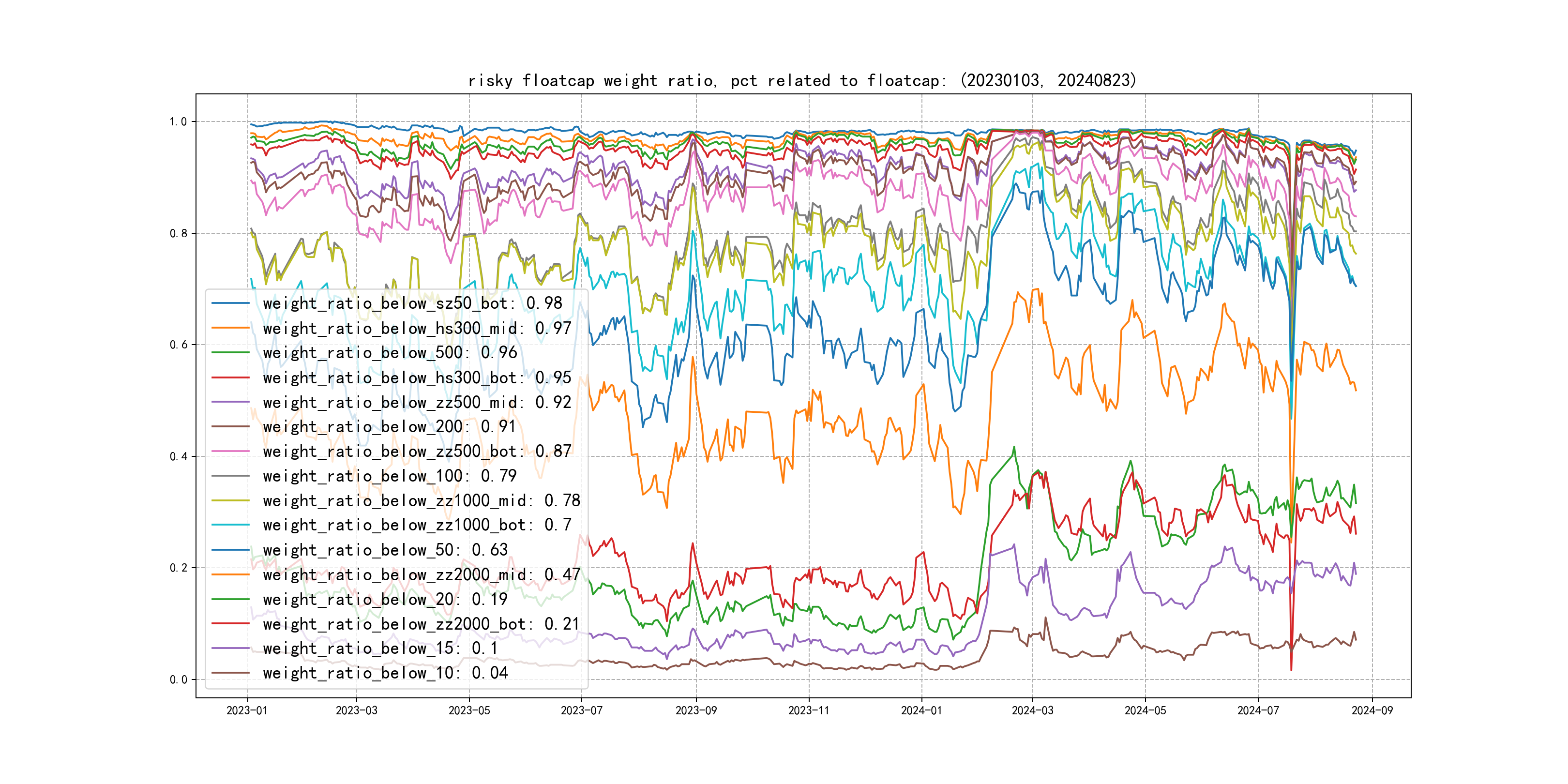Click legend entry weight_ratio_below_hs300_mid
Viewport: 1568px width, 784px height.
tap(417, 328)
